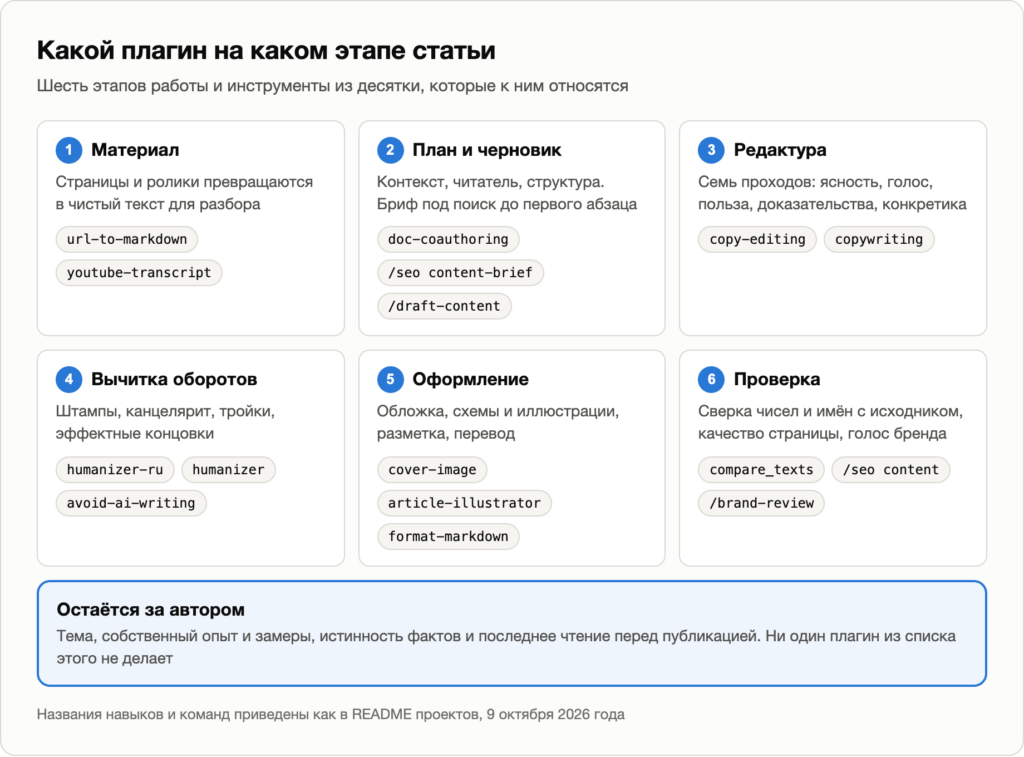The width and height of the screenshot is (1024, 757).
Task: Click the cover-image chip
Action: click(432, 470)
